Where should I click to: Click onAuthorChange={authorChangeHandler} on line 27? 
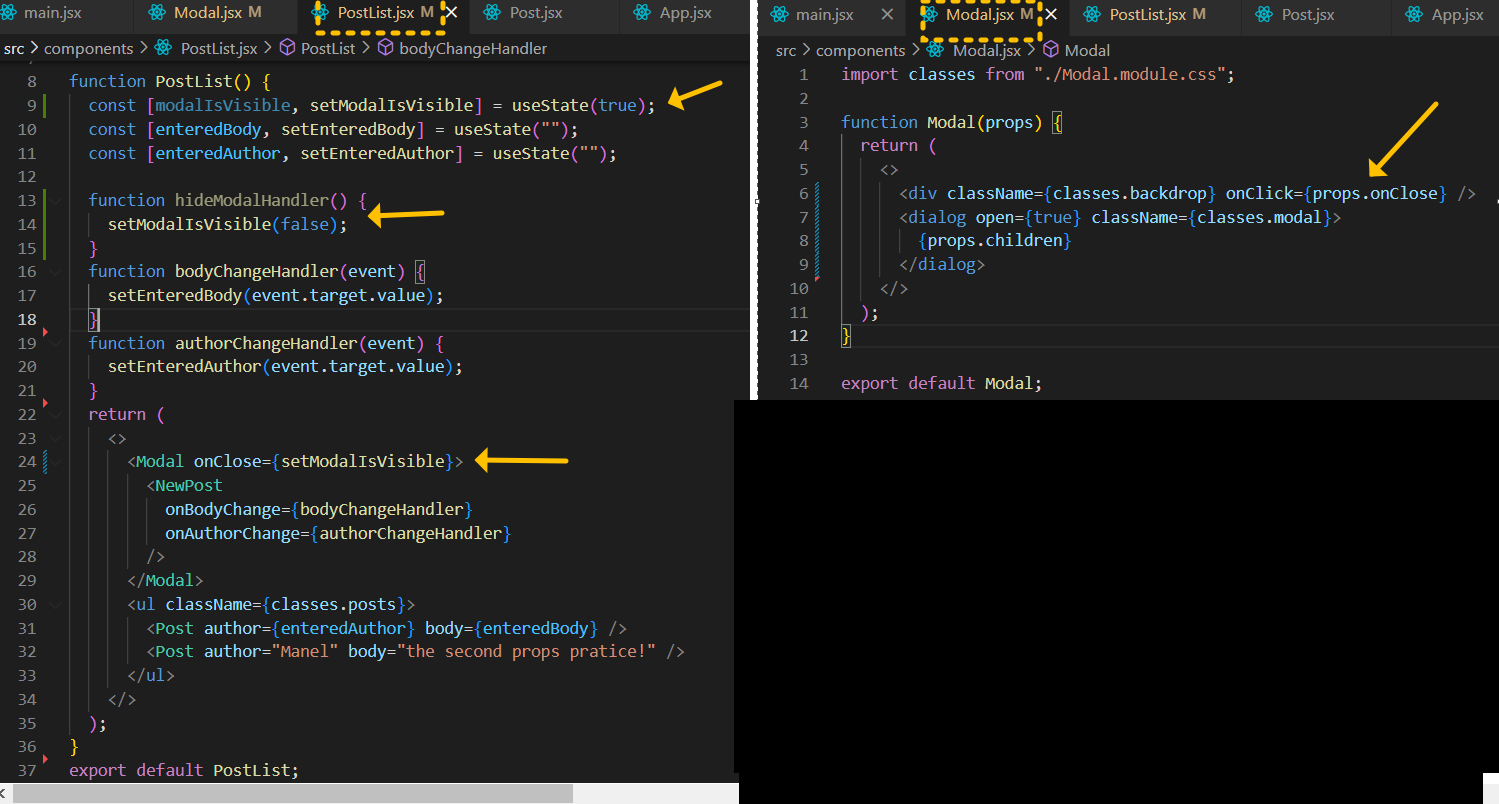pos(338,533)
